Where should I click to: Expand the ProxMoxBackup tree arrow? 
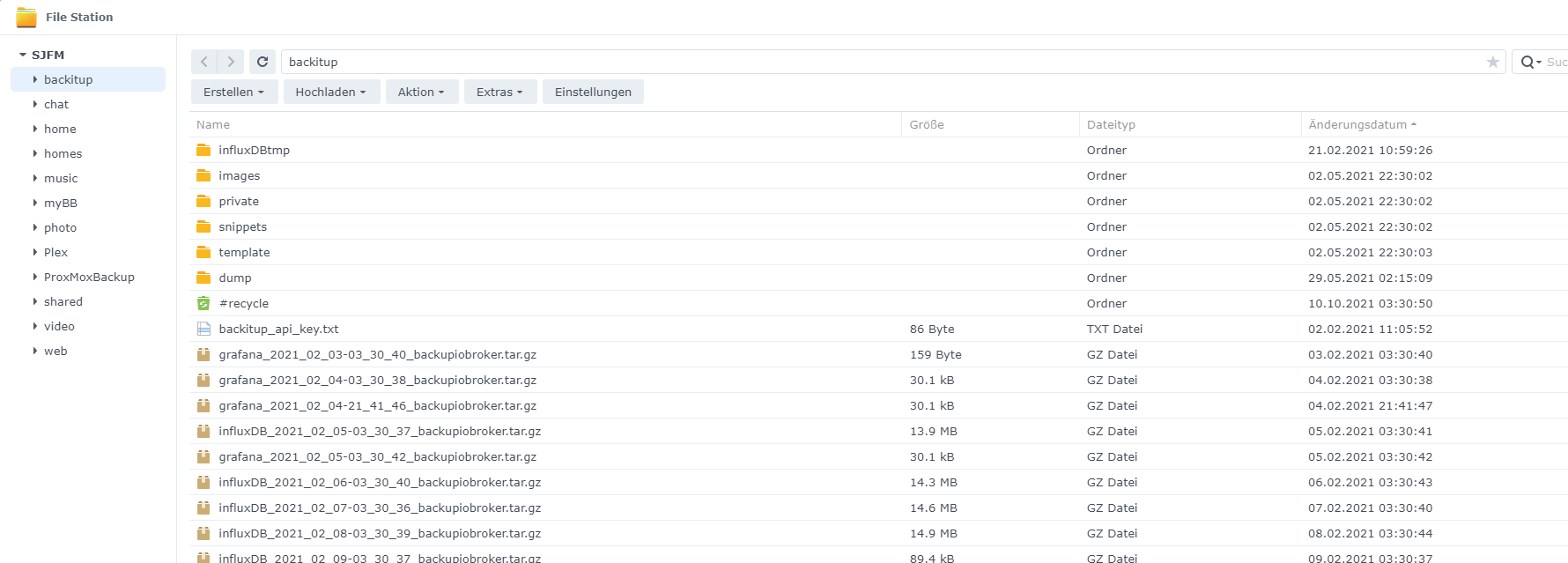(x=35, y=277)
